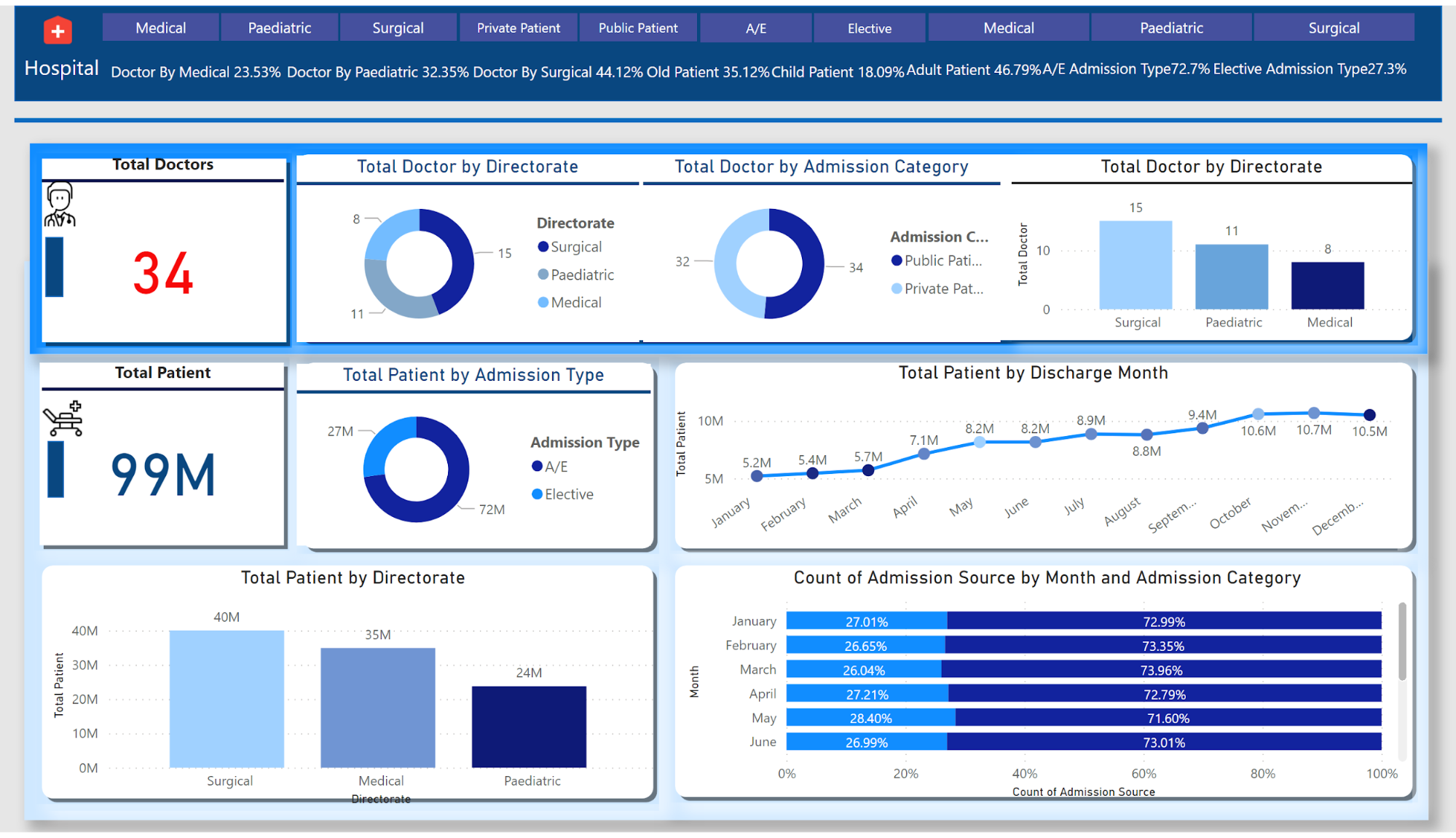Click June's 26.99% bar segment
The width and height of the screenshot is (1456, 838).
(867, 742)
